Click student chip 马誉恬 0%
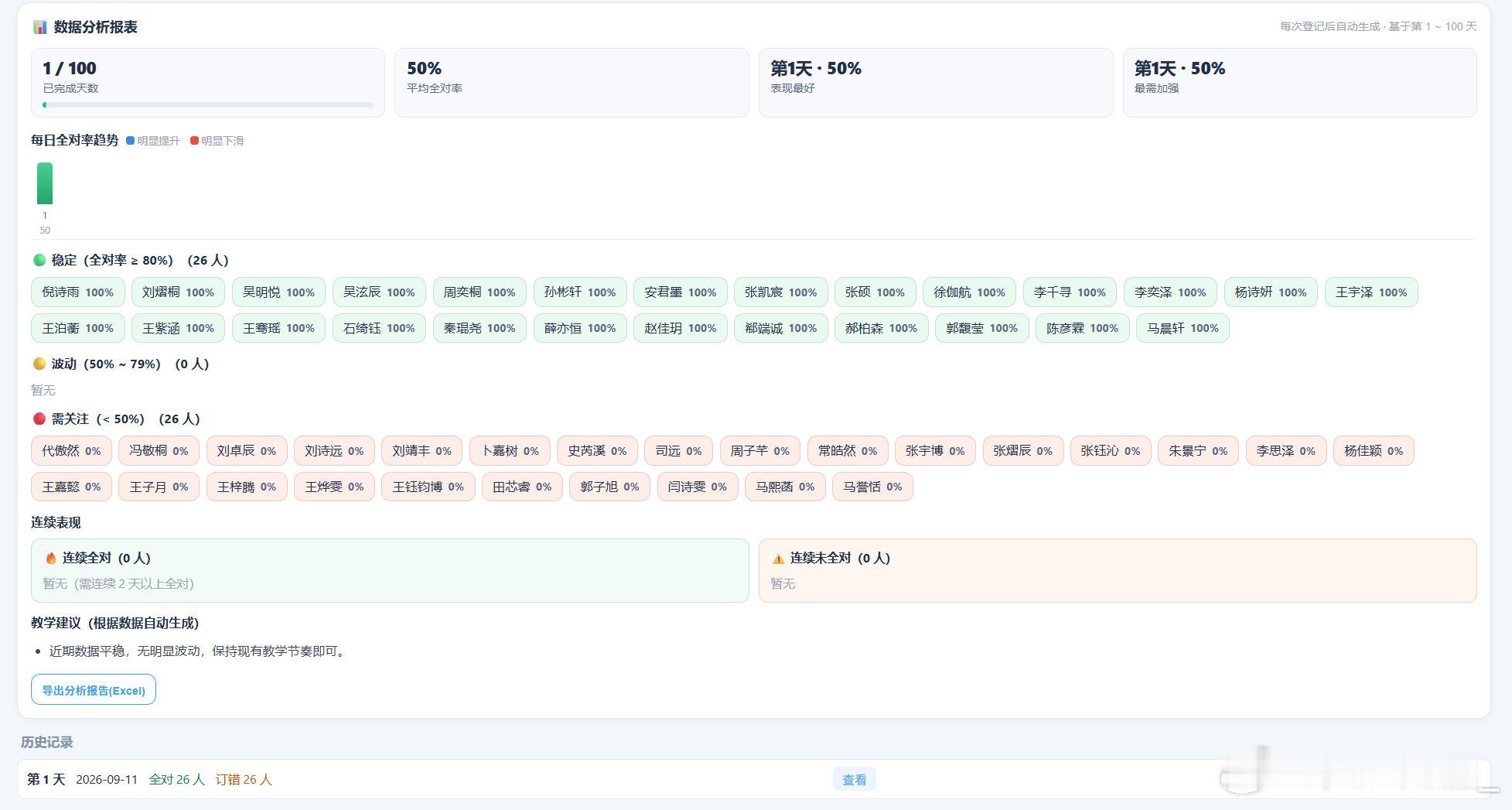 [x=873, y=487]
